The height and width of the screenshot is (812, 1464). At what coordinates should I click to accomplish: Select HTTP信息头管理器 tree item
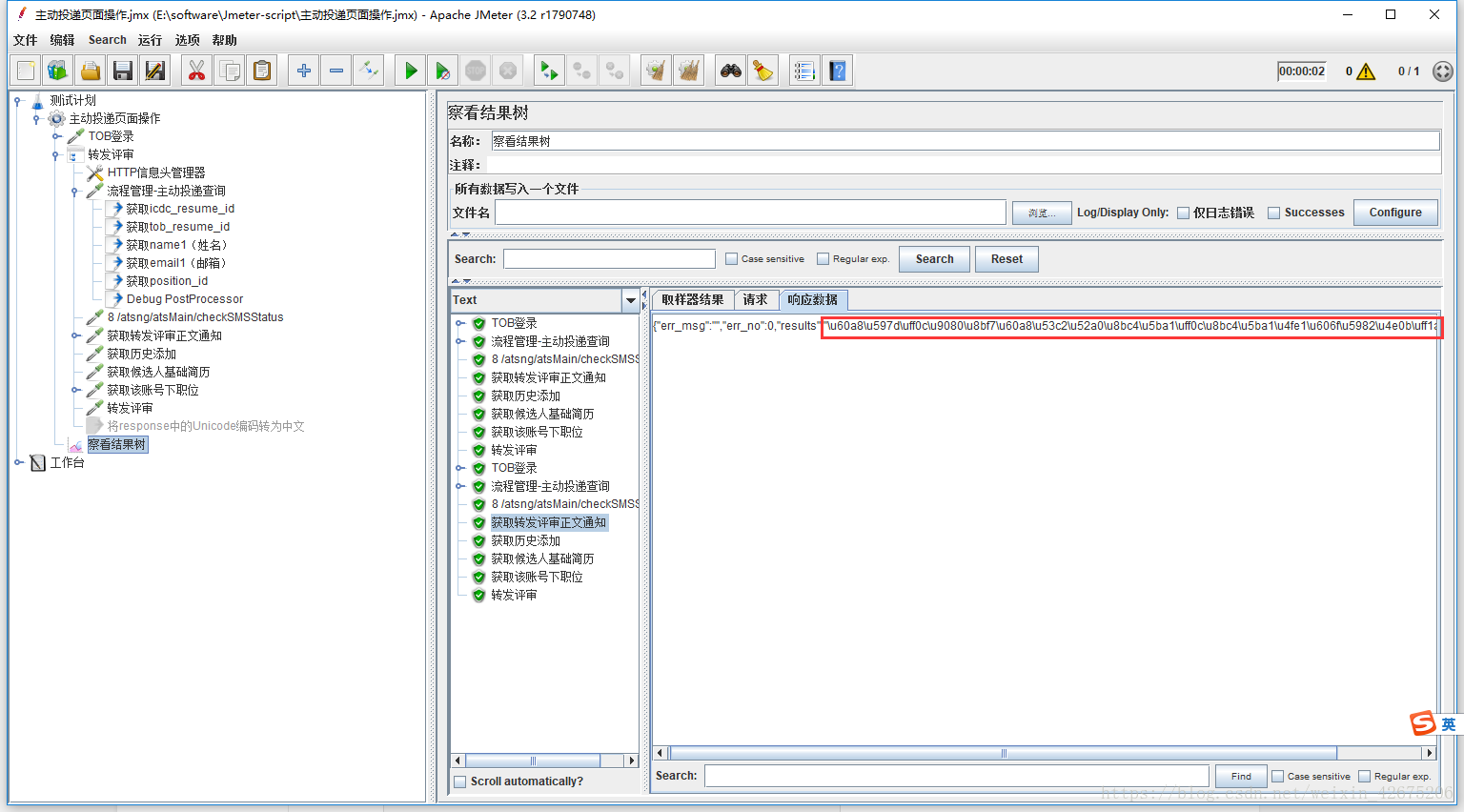(x=156, y=173)
